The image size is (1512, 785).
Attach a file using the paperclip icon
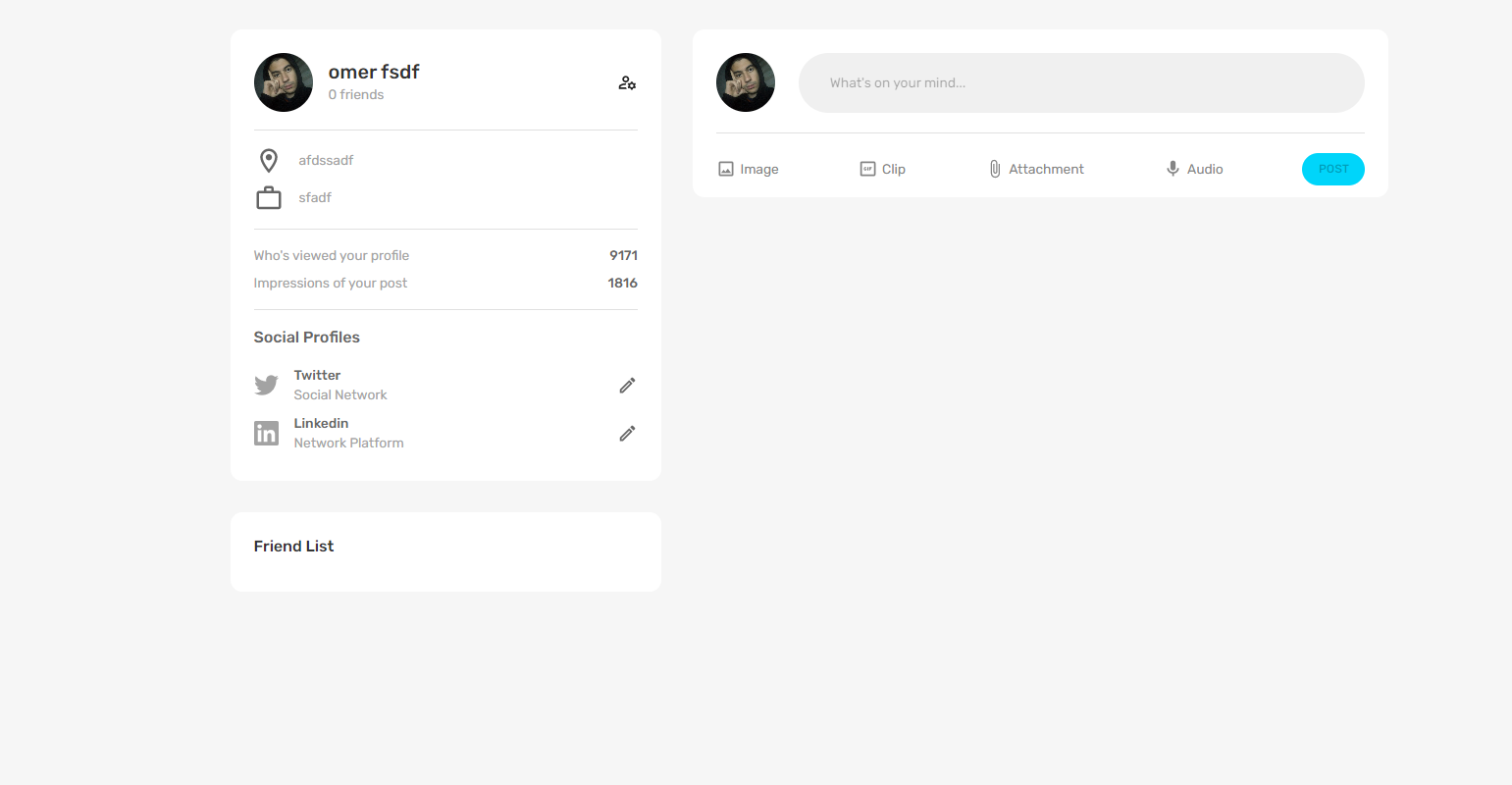click(996, 168)
